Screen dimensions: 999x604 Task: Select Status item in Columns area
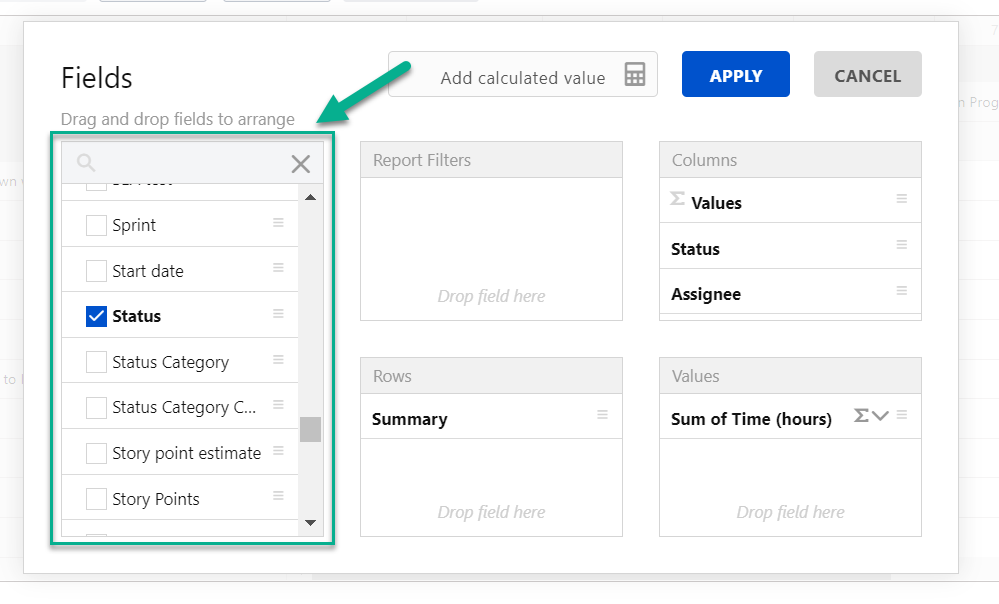tap(696, 249)
